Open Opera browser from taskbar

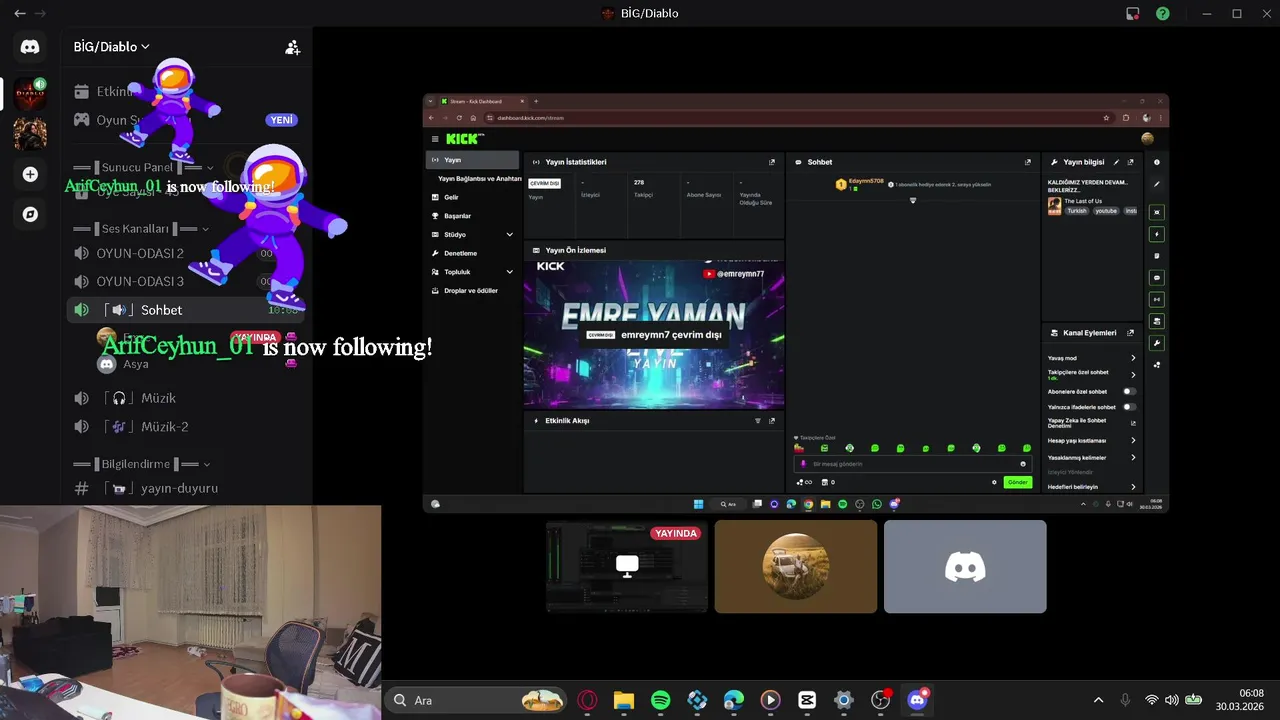[587, 700]
